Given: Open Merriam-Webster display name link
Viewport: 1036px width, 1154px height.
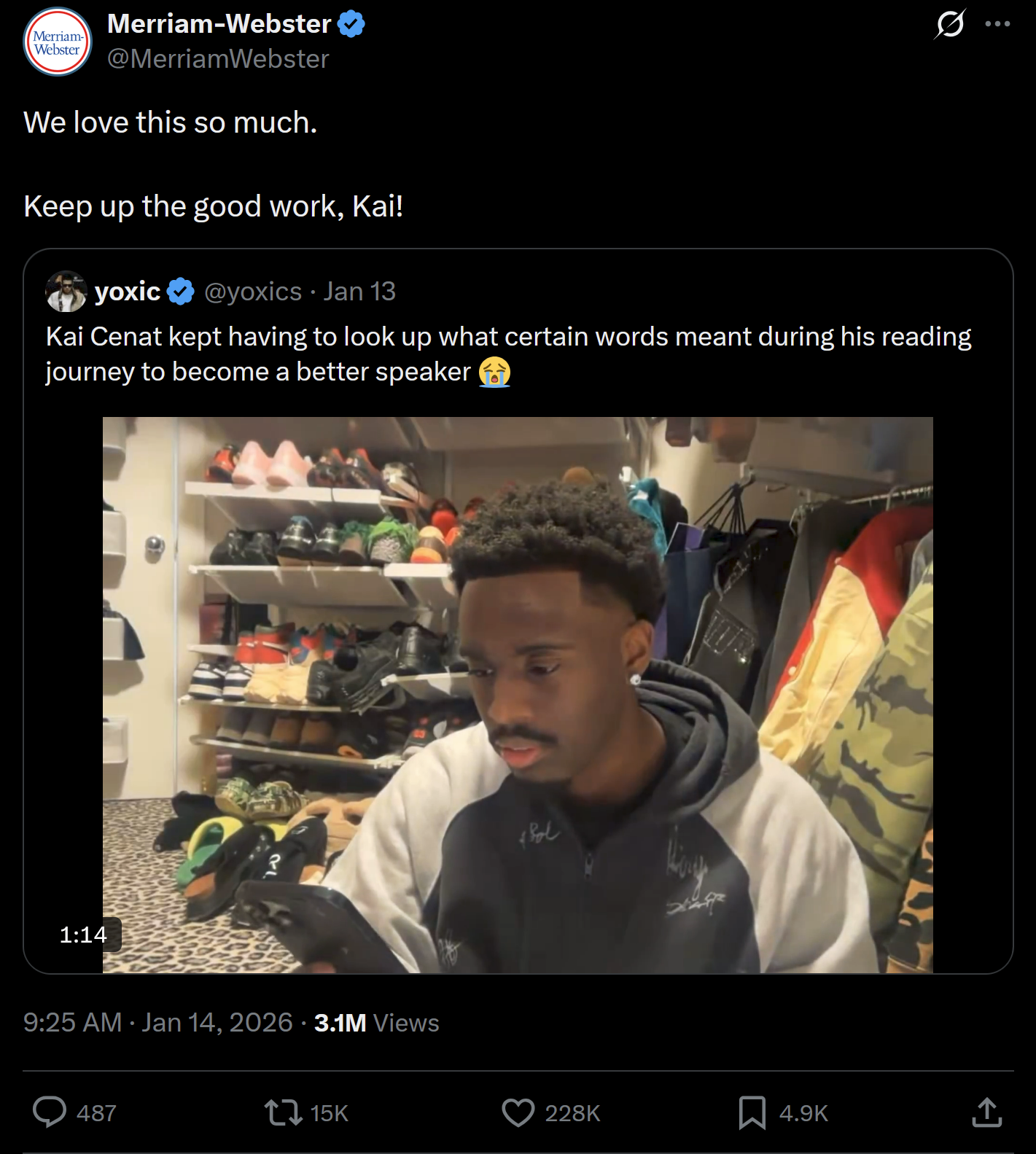Looking at the screenshot, I should [x=219, y=24].
